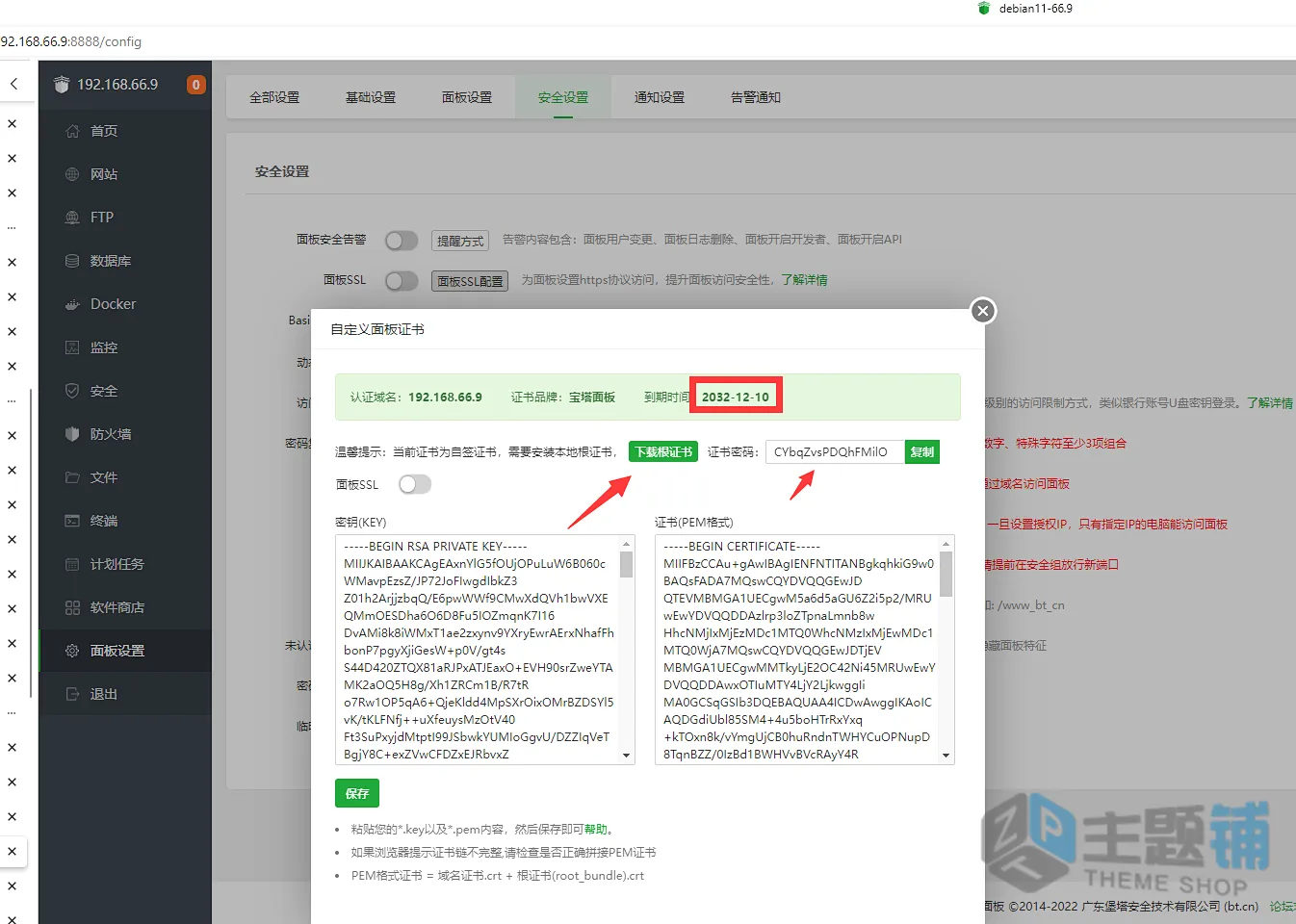Image resolution: width=1296 pixels, height=924 pixels.
Task: Click the 证书密码 input field
Action: click(x=835, y=451)
